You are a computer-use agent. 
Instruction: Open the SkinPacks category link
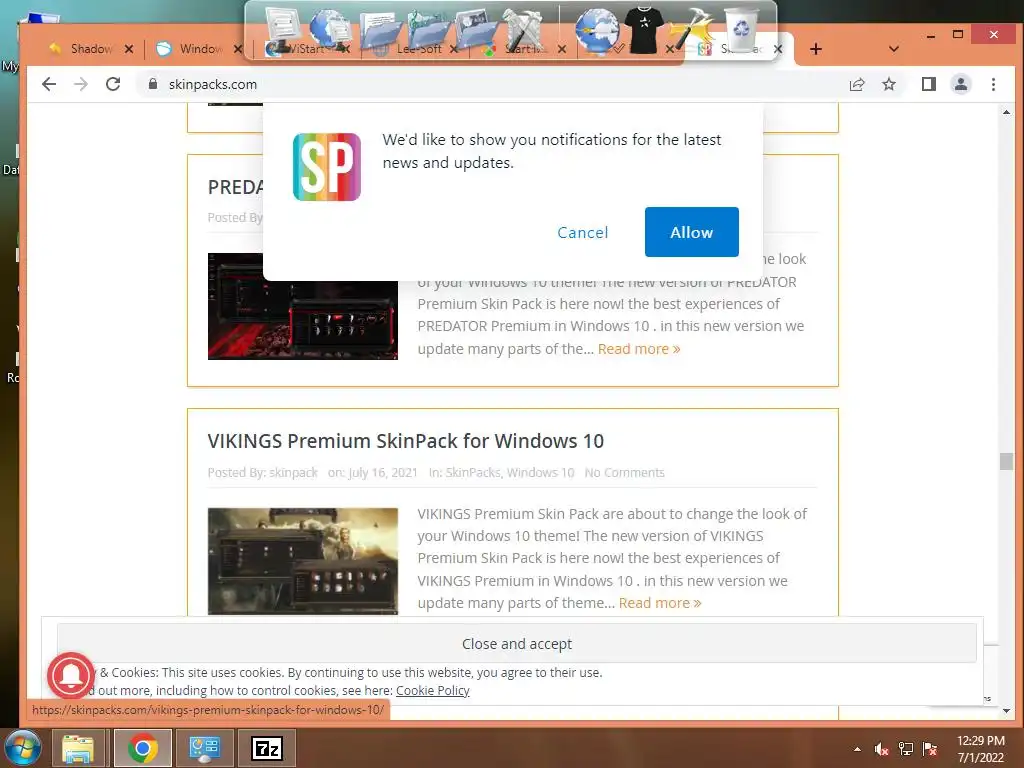(473, 472)
